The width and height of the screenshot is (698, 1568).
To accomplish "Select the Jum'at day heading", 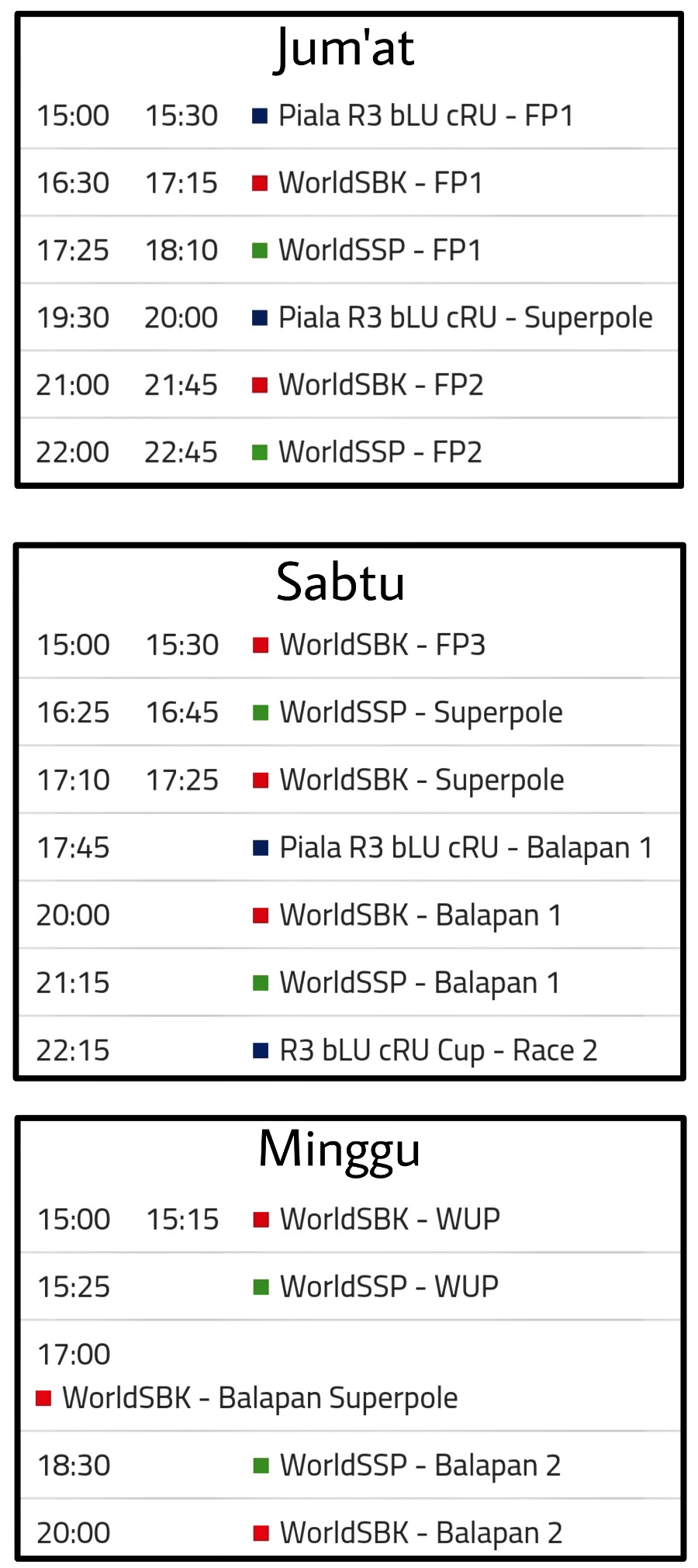I will click(x=344, y=48).
